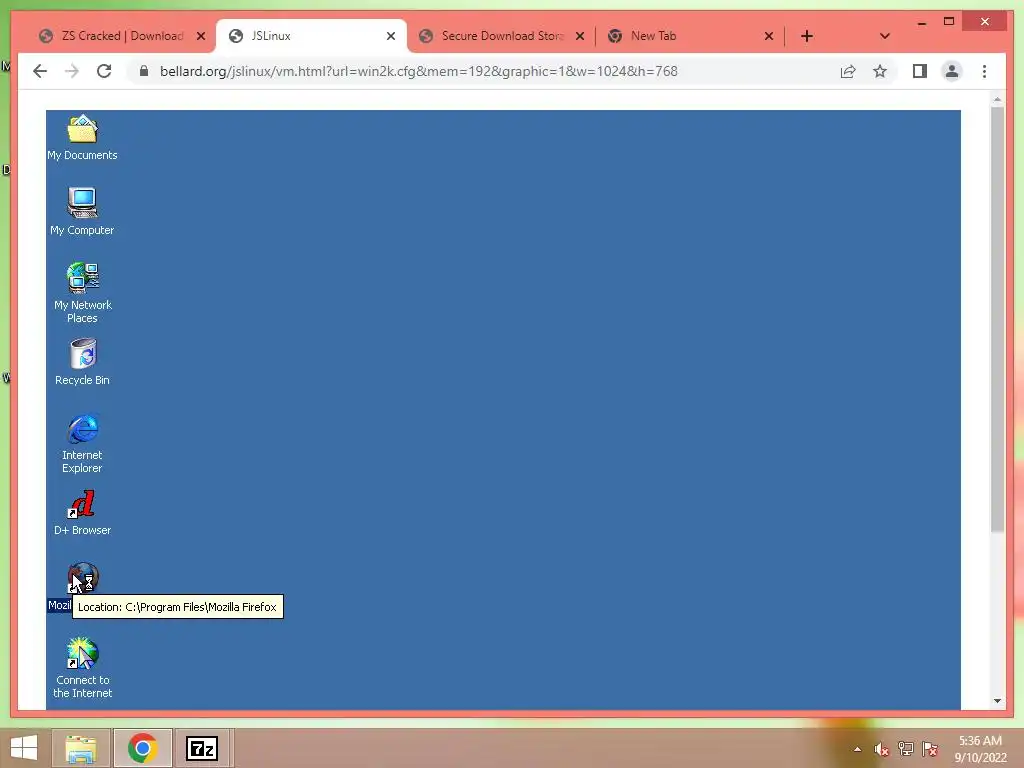The width and height of the screenshot is (1024, 768).
Task: Click the page vertical scrollbar thumb
Action: (997, 319)
